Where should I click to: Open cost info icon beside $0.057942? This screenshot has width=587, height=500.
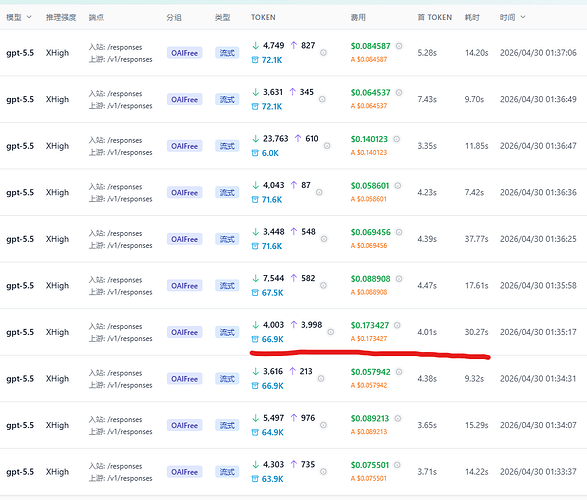pos(399,372)
